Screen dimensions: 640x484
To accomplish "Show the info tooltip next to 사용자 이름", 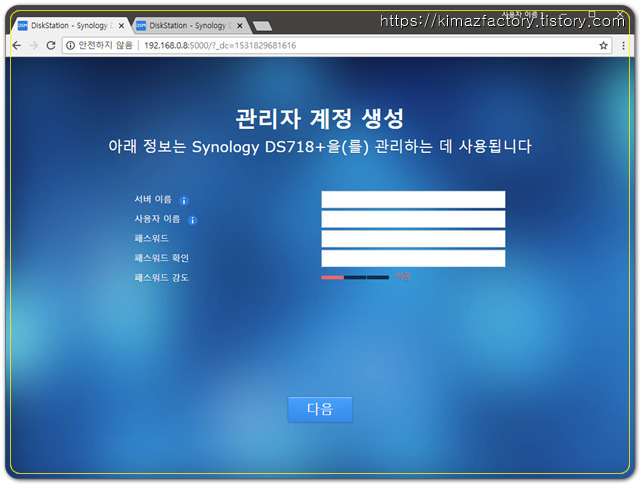I will pos(192,220).
